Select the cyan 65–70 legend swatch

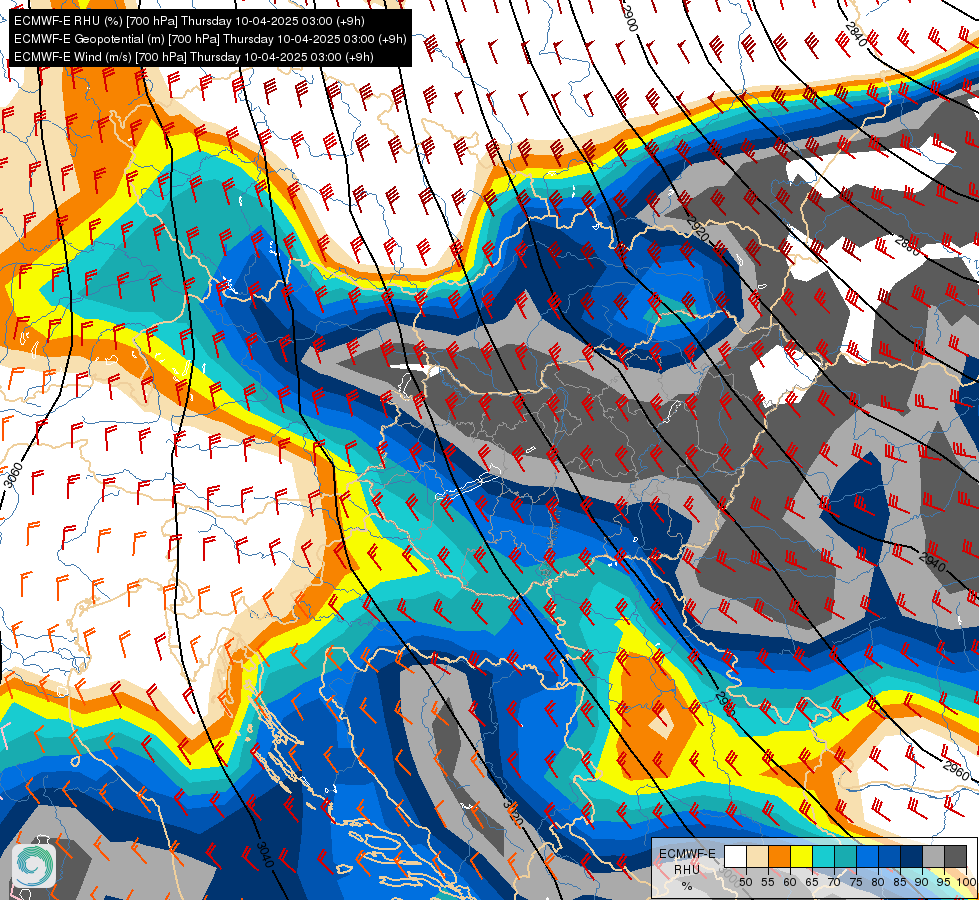[x=824, y=856]
